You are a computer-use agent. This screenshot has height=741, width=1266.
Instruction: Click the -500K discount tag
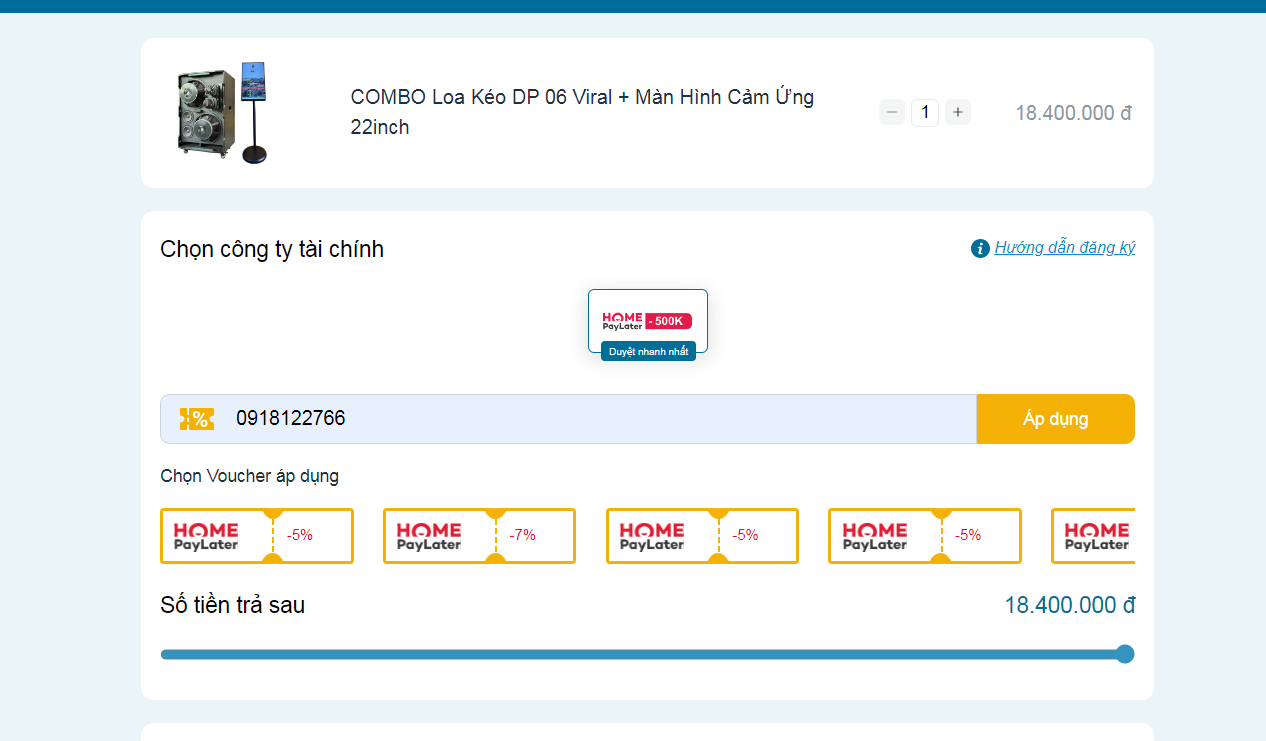pyautogui.click(x=668, y=321)
